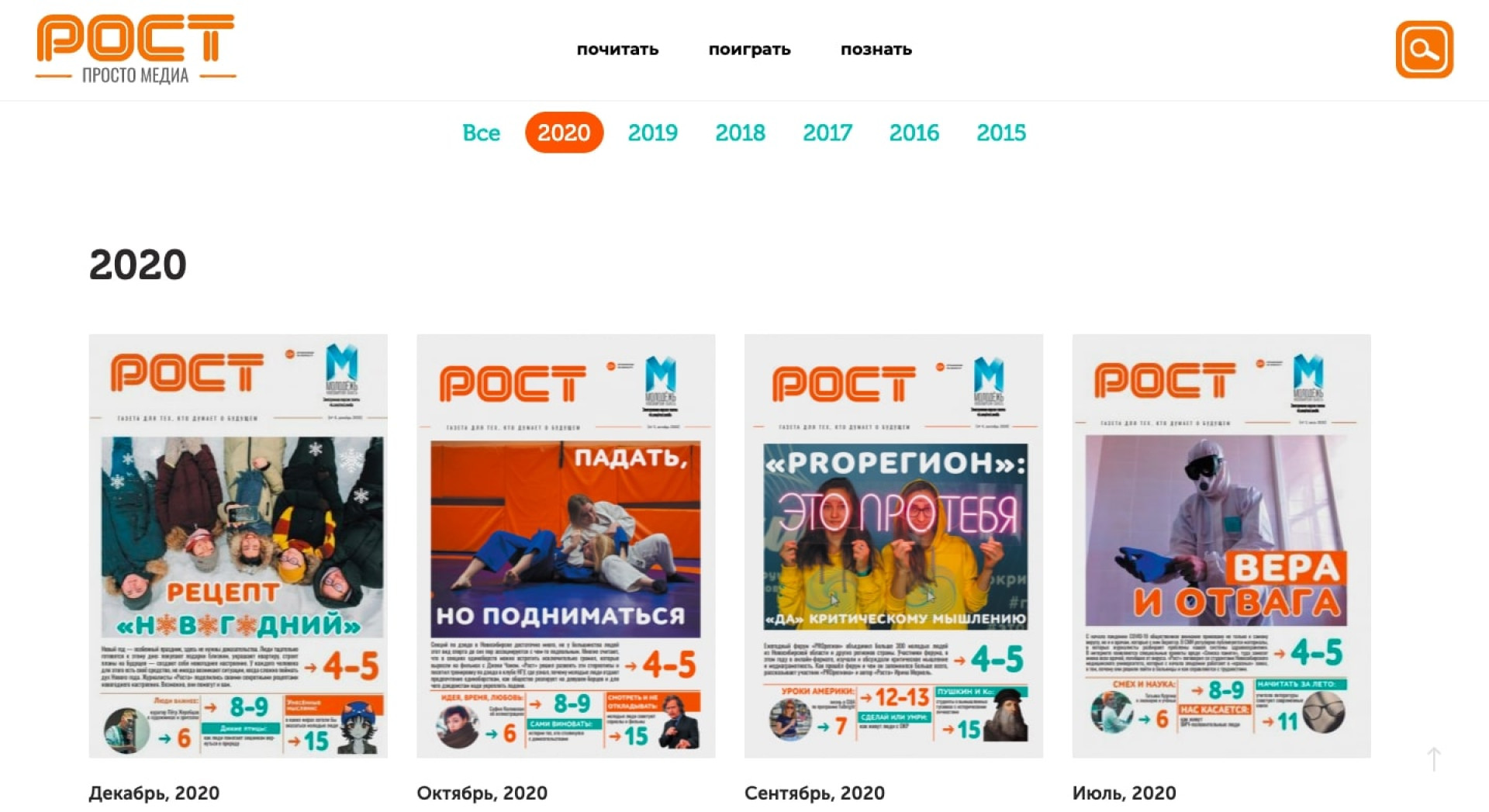Click the «Декабрь, 2020» issue caption
Viewport: 1489px width, 812px height.
click(154, 793)
